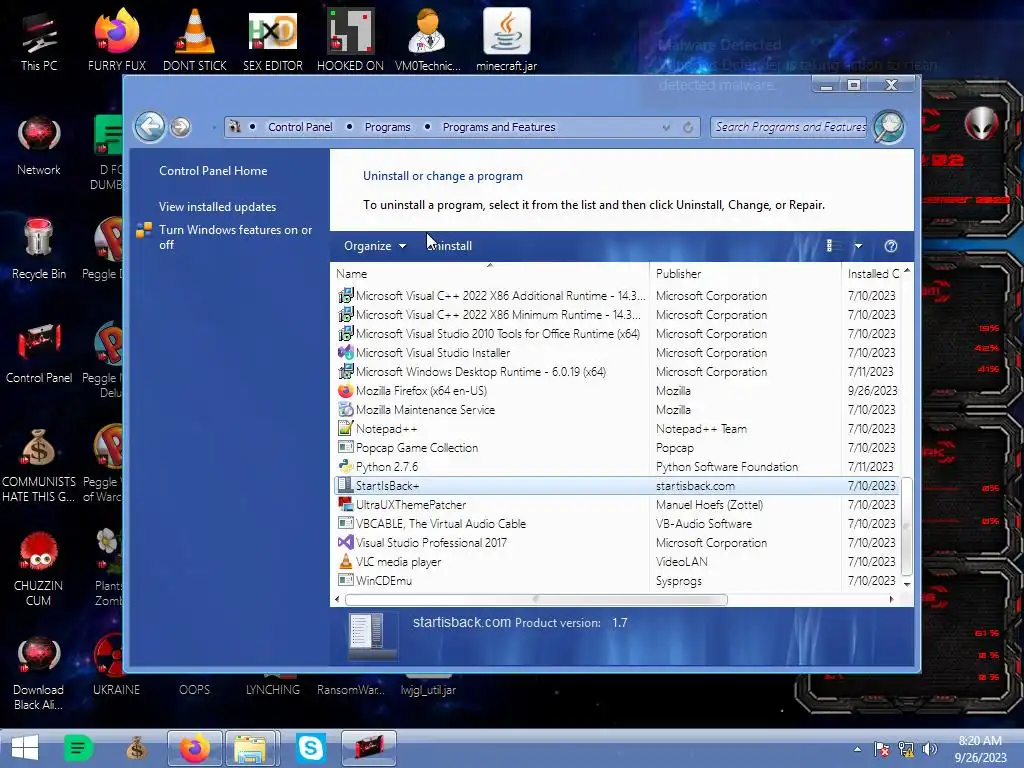
Task: Click the network tray icon with warning
Action: pos(906,749)
